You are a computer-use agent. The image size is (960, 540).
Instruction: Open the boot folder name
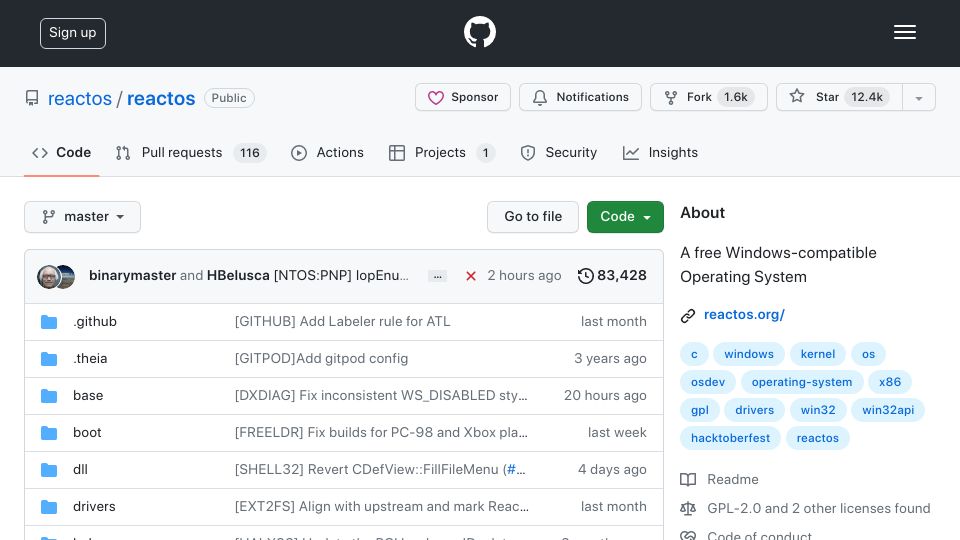click(x=87, y=432)
